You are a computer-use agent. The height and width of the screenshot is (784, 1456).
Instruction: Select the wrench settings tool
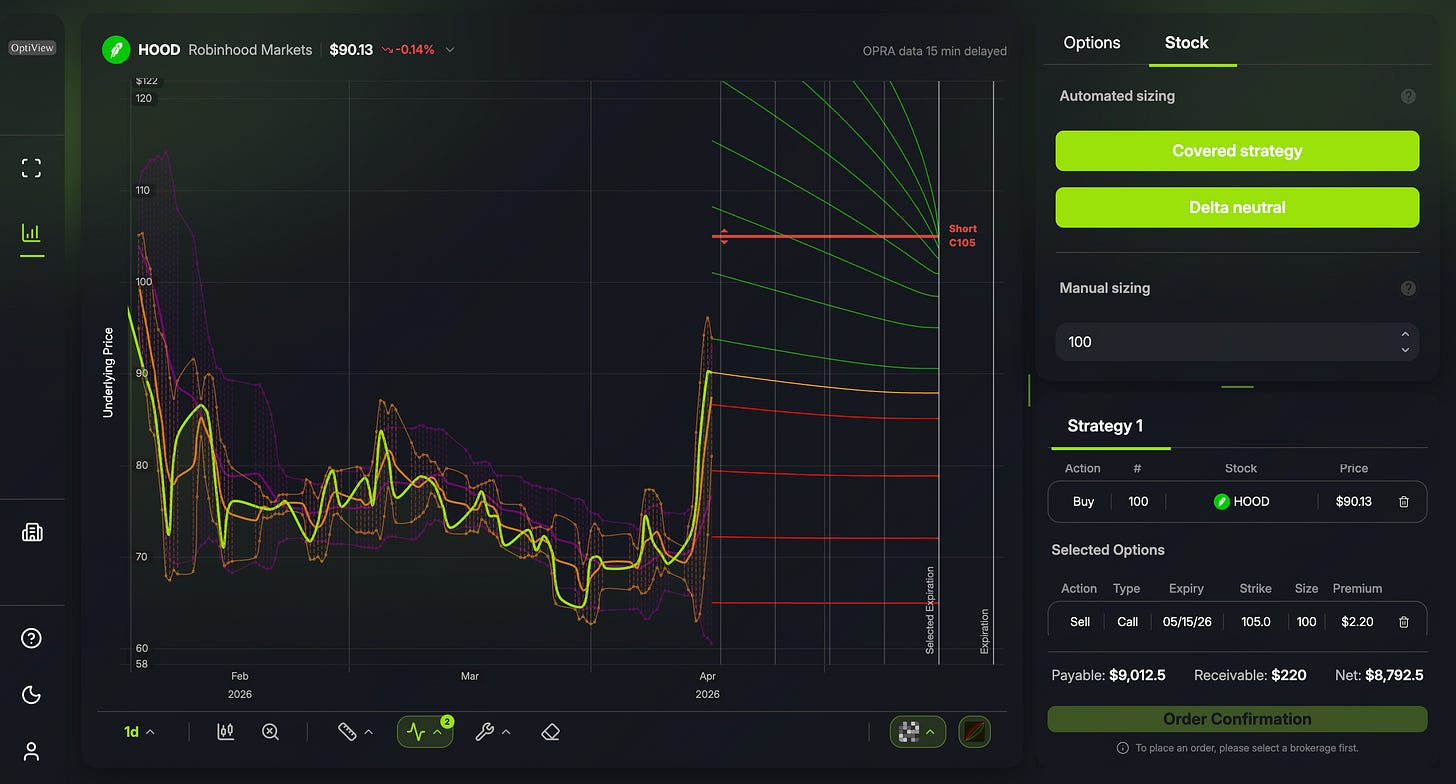(x=484, y=732)
